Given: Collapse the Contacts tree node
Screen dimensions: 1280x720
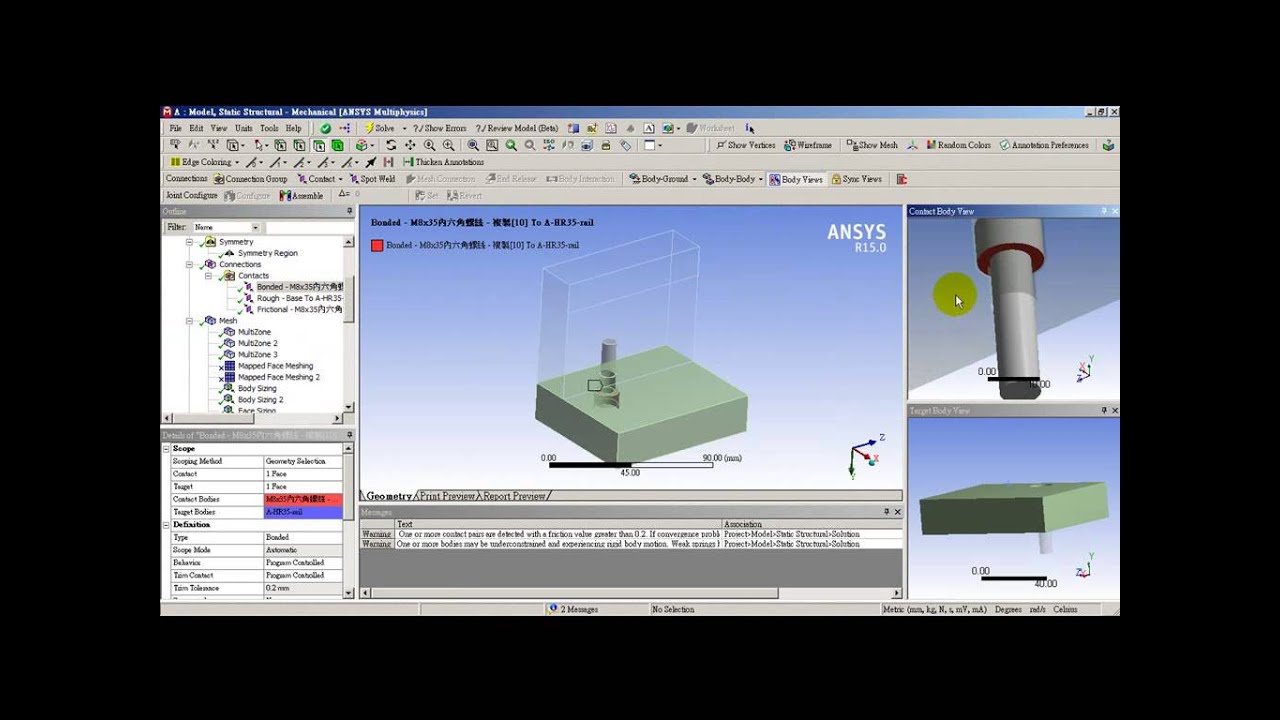Looking at the screenshot, I should pos(208,275).
